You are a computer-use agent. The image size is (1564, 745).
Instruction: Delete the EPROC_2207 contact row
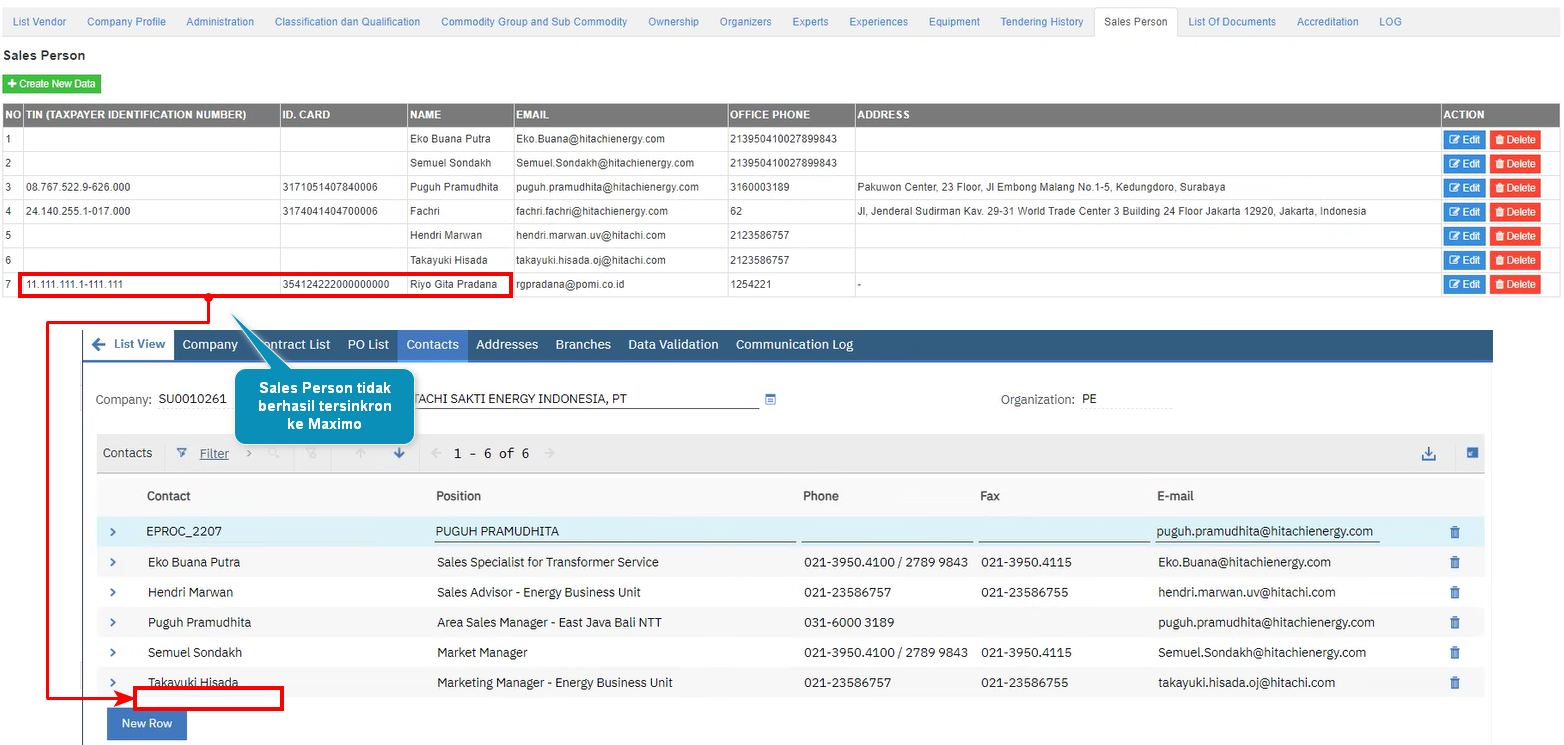(x=1454, y=532)
